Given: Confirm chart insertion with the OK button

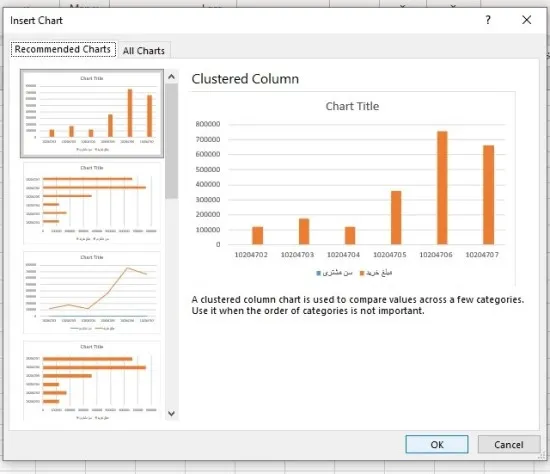Looking at the screenshot, I should 437,445.
